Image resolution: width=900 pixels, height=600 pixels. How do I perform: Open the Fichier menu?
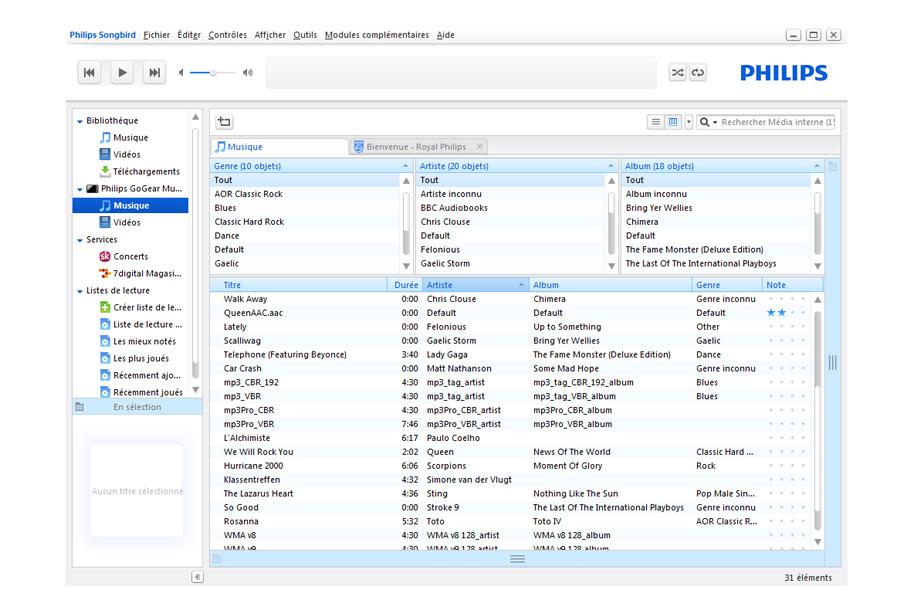coord(156,35)
